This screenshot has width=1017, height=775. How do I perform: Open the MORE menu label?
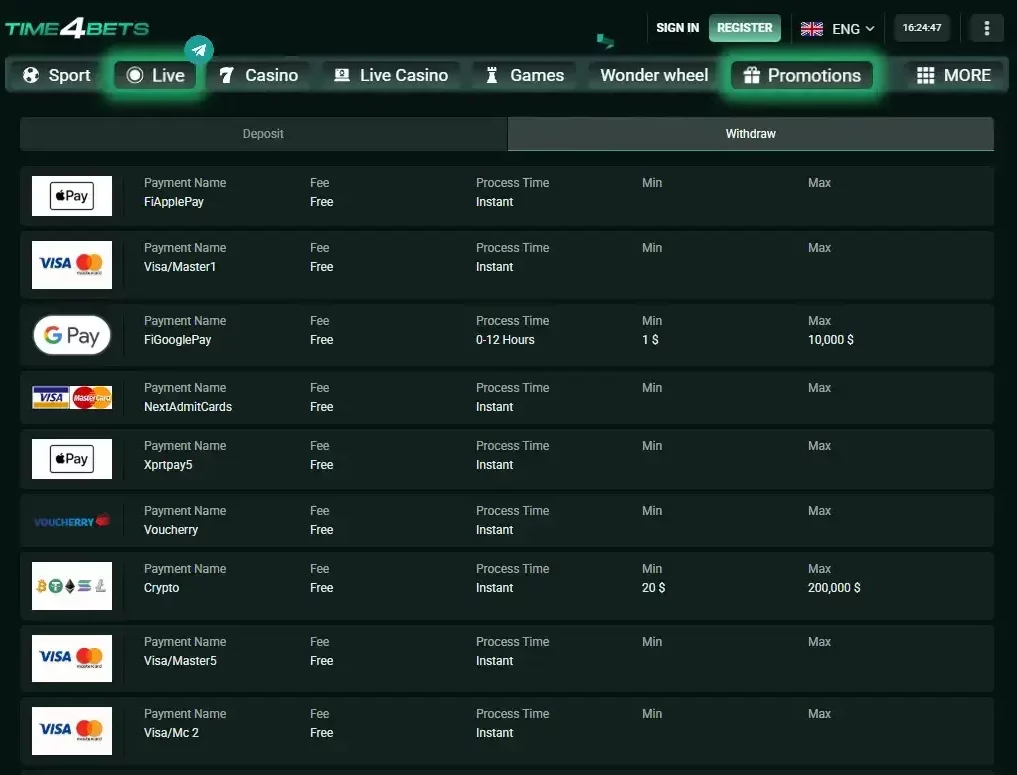967,75
